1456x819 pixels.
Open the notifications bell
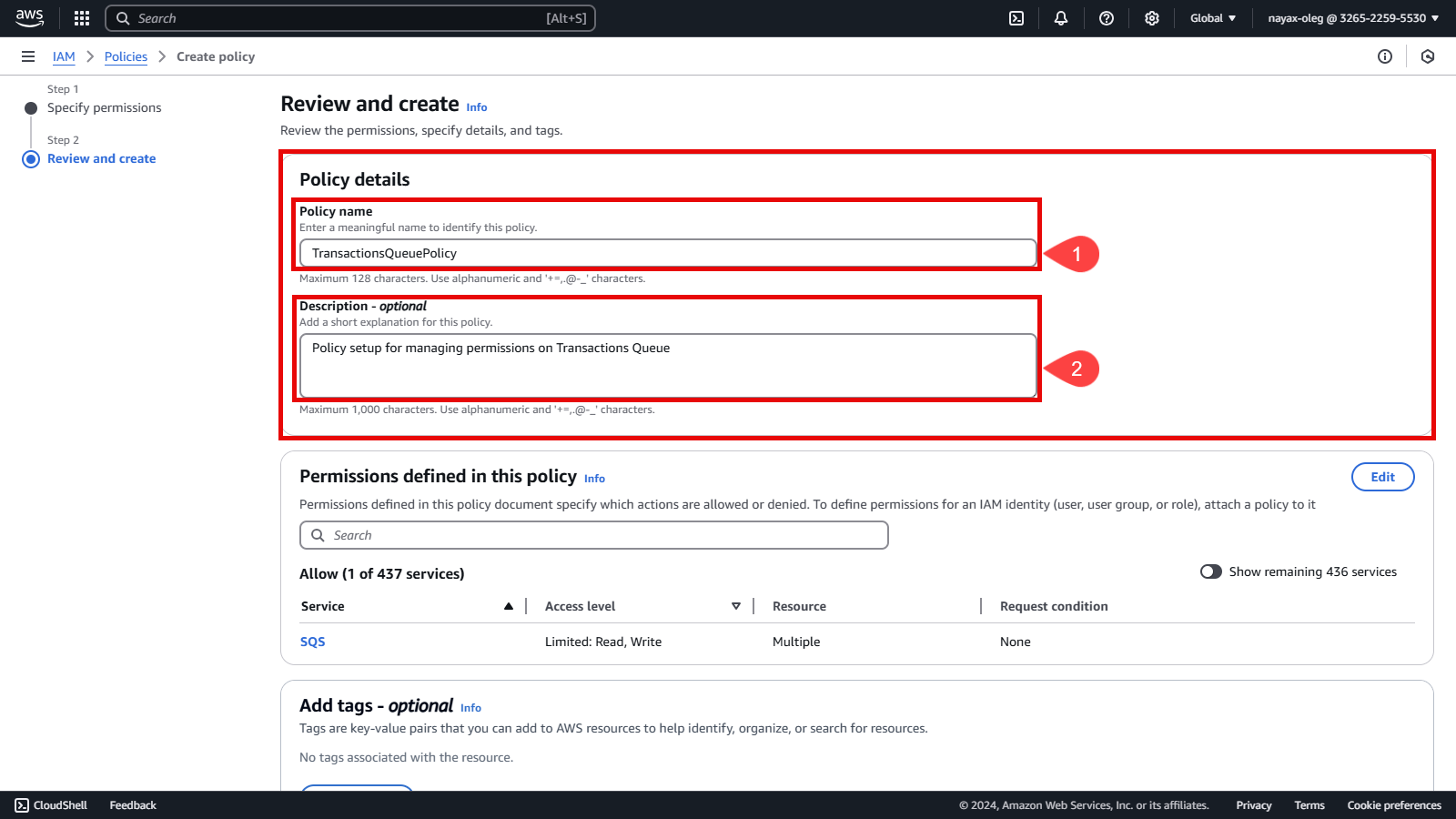click(1061, 18)
